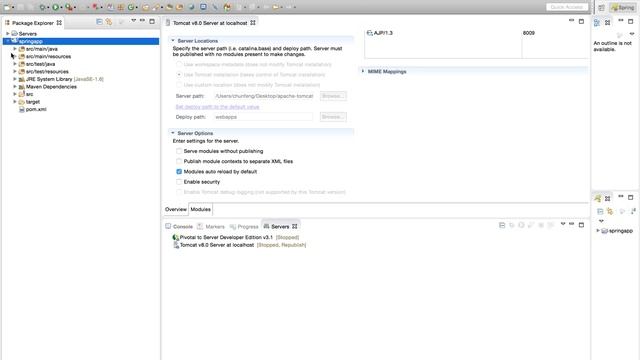Expand the MIME Mappings section
This screenshot has height=360, width=640.
[x=362, y=71]
